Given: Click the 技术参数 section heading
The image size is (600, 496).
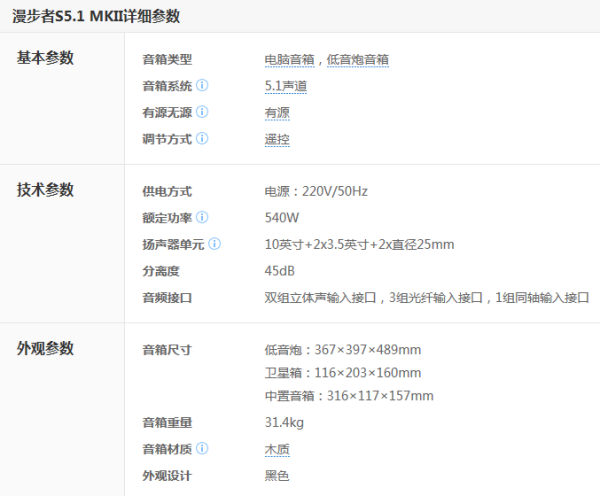Looking at the screenshot, I should point(45,190).
